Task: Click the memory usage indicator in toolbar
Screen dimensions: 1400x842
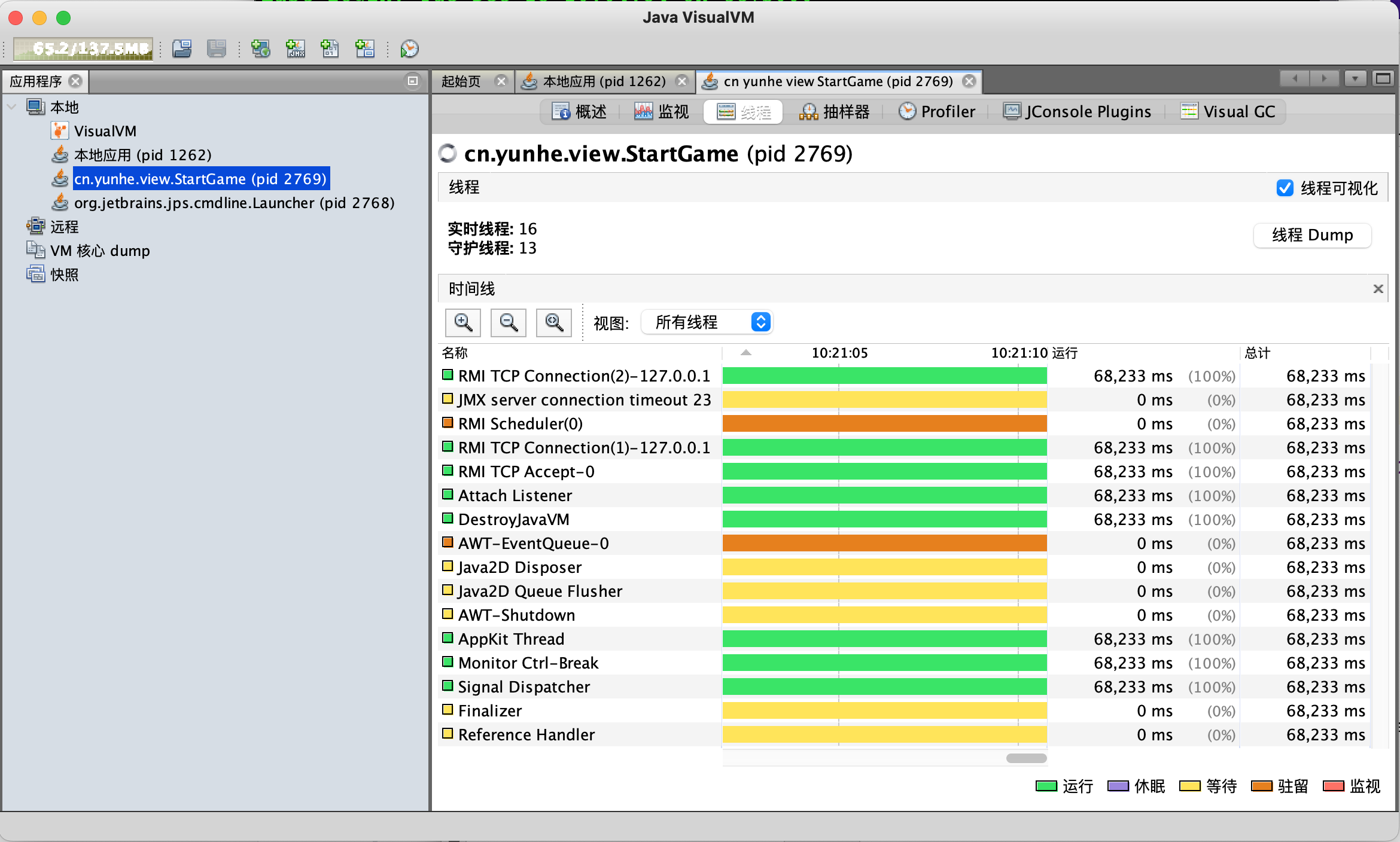Action: 83,48
